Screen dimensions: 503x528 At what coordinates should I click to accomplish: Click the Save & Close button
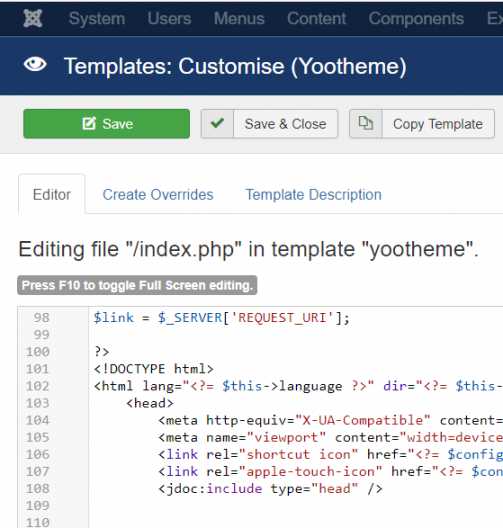(269, 124)
